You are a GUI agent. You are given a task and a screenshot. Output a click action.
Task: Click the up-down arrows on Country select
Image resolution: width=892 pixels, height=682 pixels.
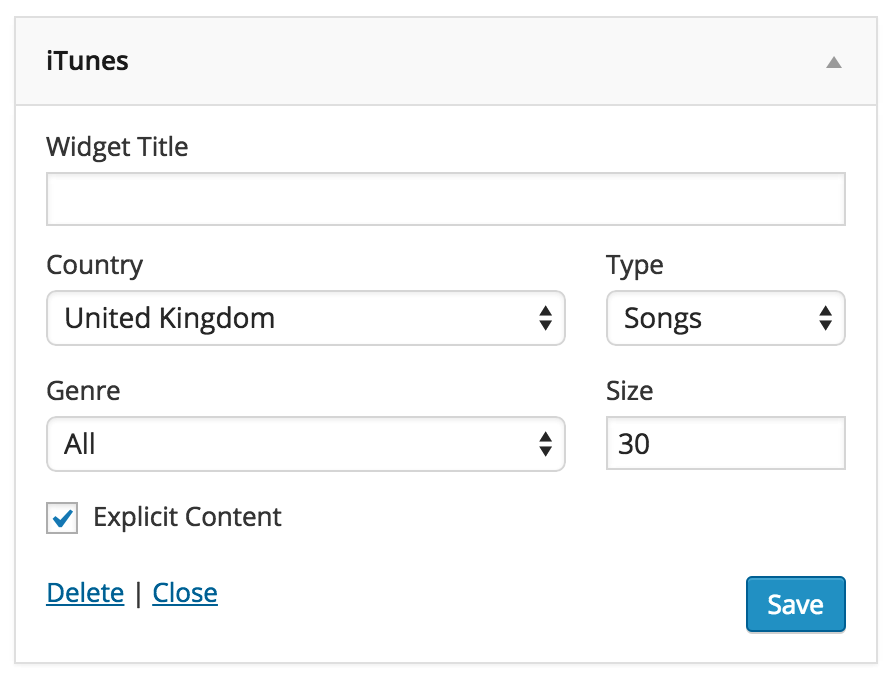pyautogui.click(x=545, y=318)
